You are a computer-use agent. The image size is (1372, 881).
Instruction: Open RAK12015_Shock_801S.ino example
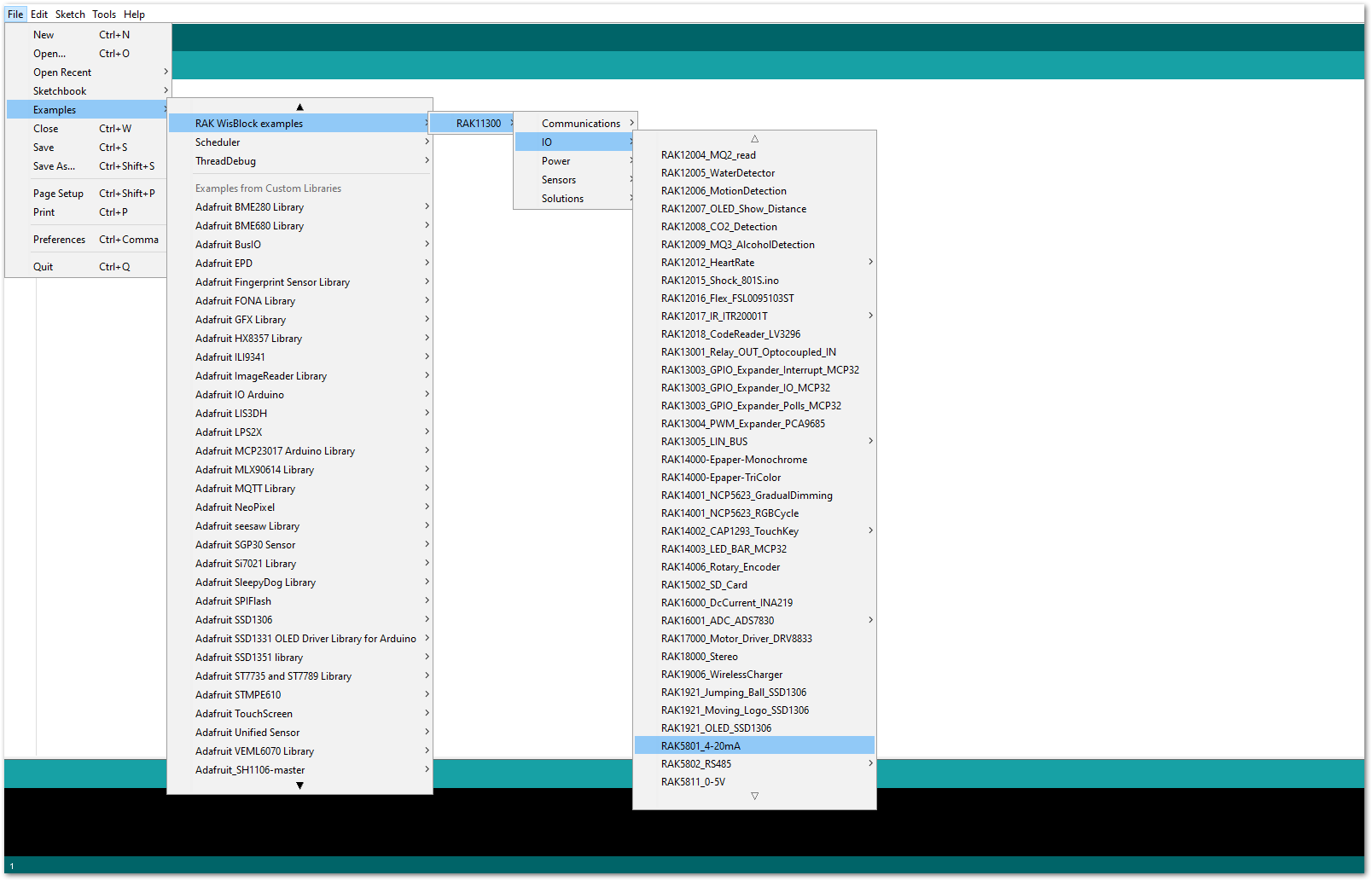(755, 281)
